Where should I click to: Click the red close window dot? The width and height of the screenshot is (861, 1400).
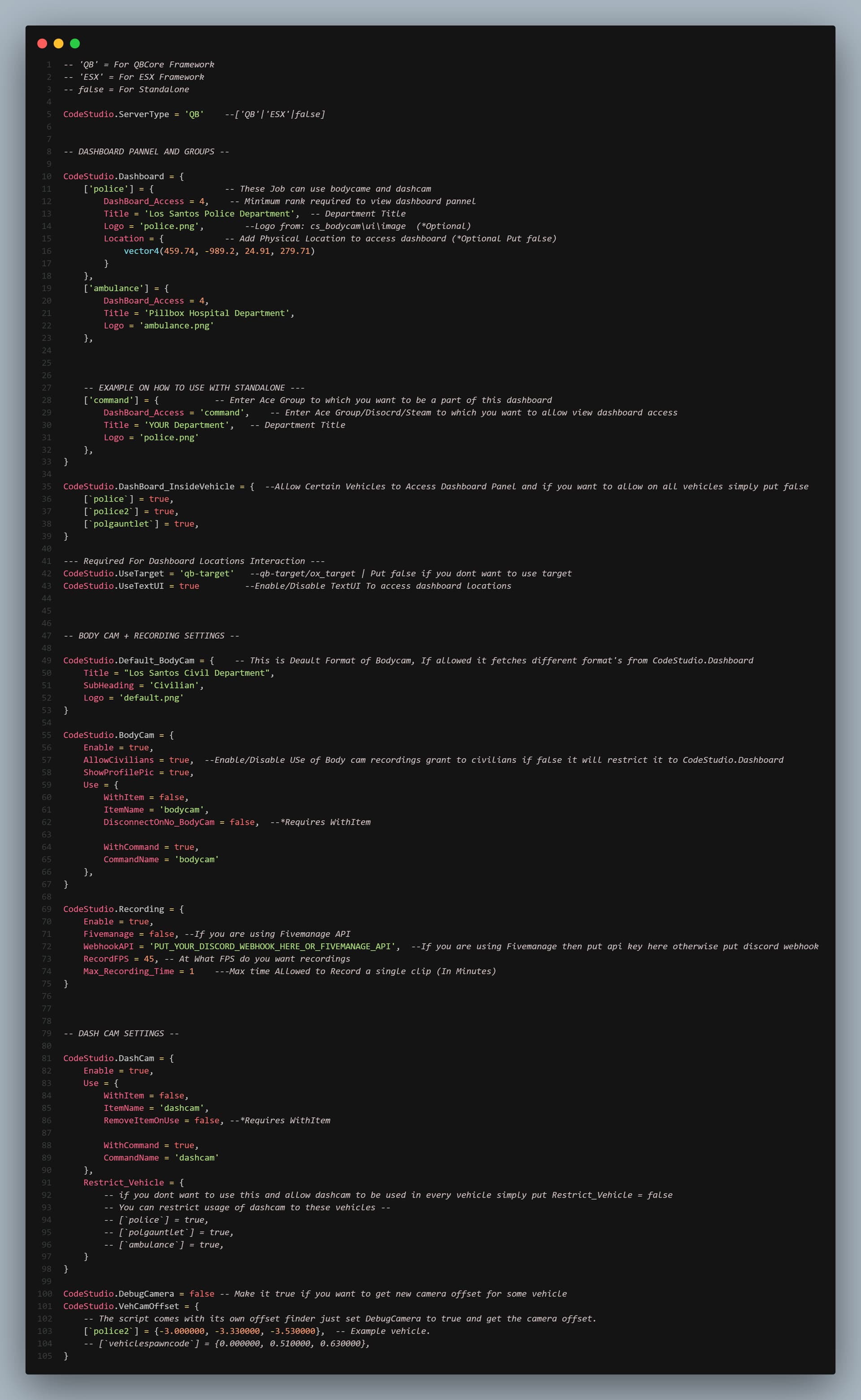coord(42,43)
